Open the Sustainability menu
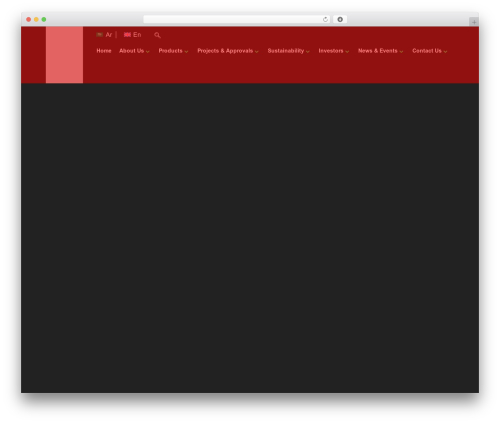Image resolution: width=500 pixels, height=423 pixels. click(286, 51)
